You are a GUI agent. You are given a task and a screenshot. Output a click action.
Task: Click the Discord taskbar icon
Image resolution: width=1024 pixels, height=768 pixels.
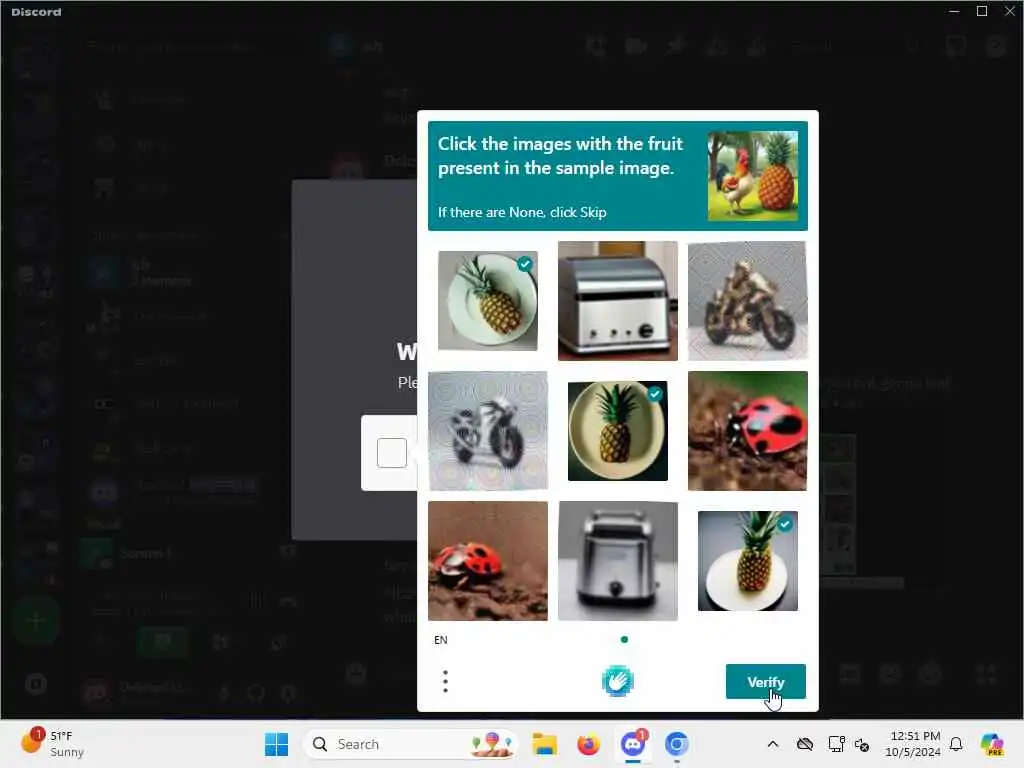[x=633, y=744]
